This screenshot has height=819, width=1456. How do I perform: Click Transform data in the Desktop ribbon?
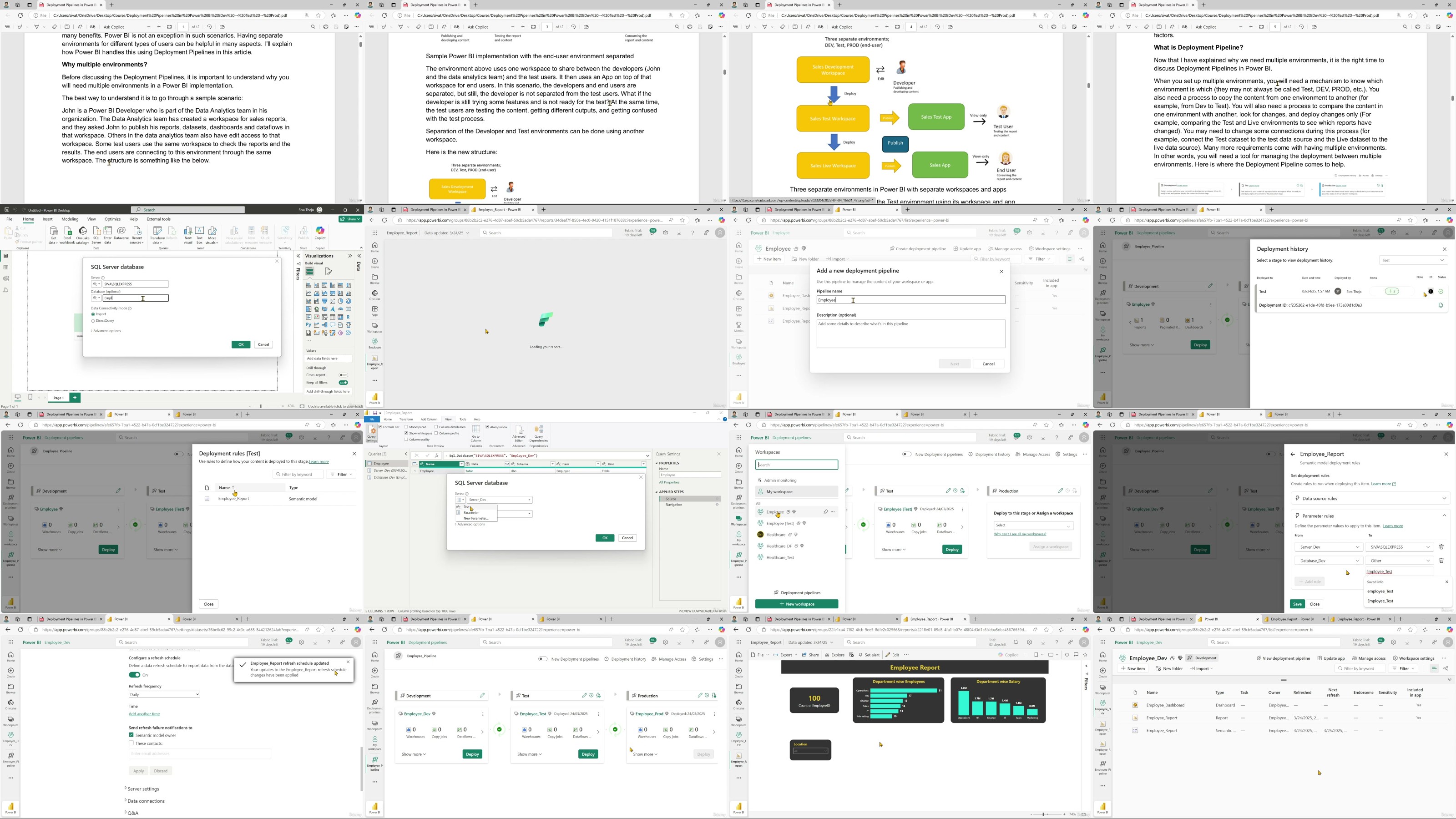point(157,235)
